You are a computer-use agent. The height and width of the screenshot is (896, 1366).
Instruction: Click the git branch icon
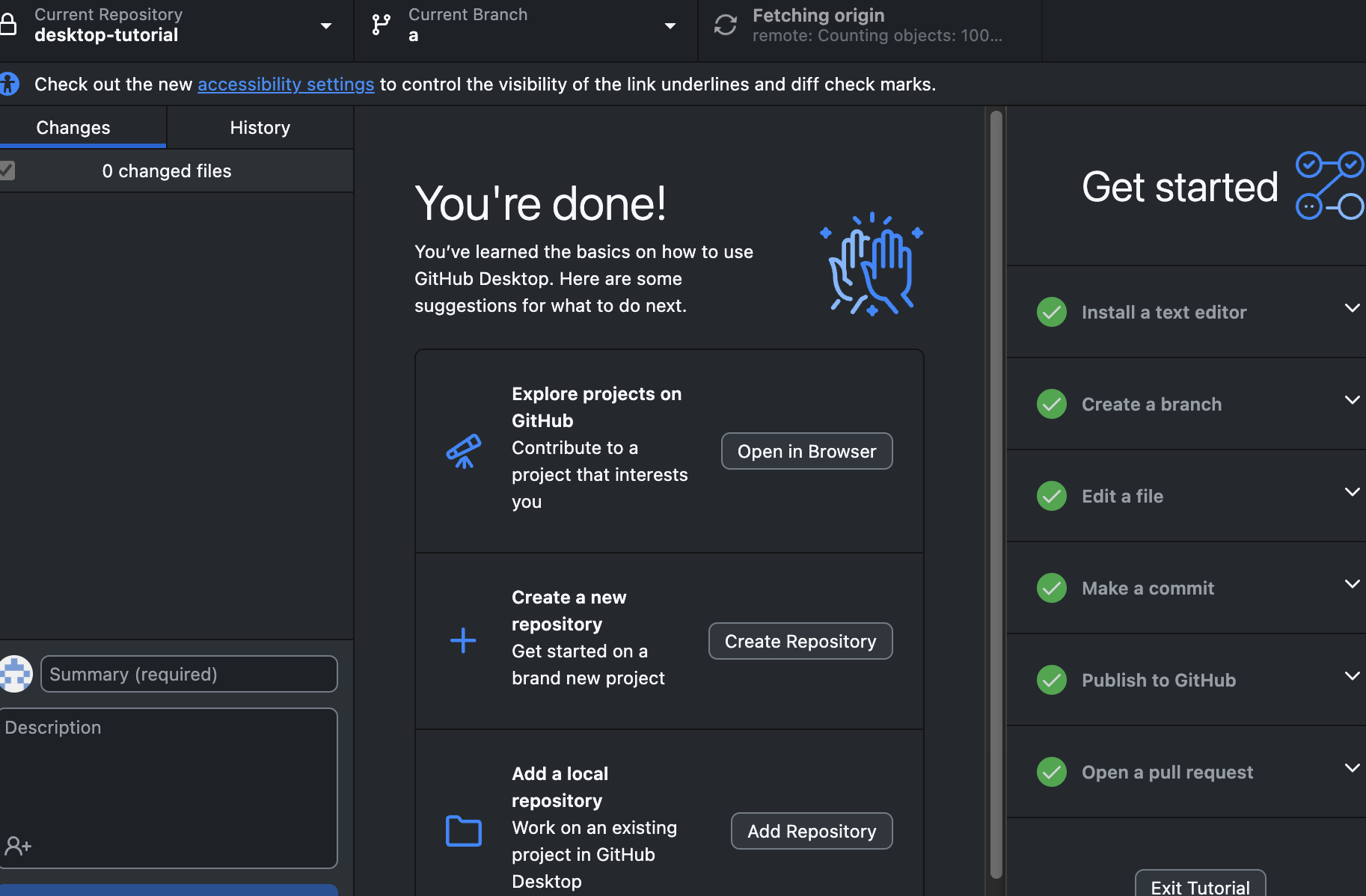(381, 25)
